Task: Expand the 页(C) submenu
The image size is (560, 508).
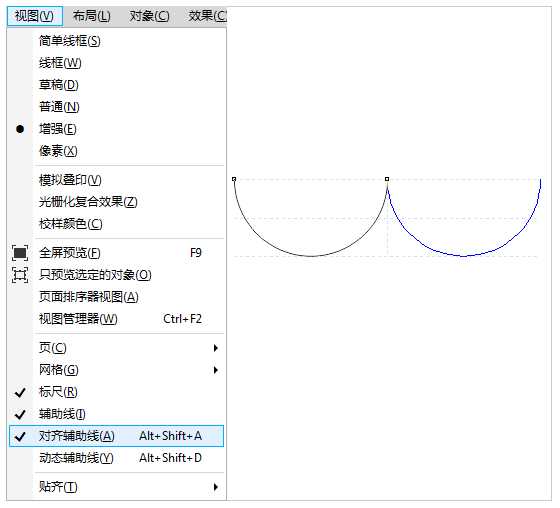Action: click(x=116, y=348)
